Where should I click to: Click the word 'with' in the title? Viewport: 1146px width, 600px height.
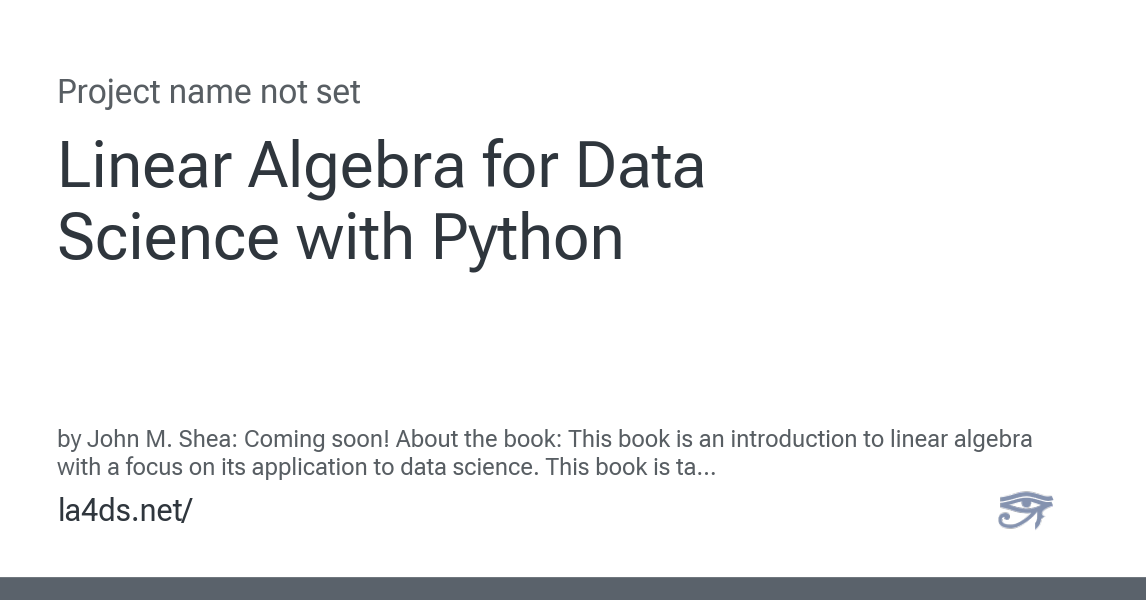(355, 237)
